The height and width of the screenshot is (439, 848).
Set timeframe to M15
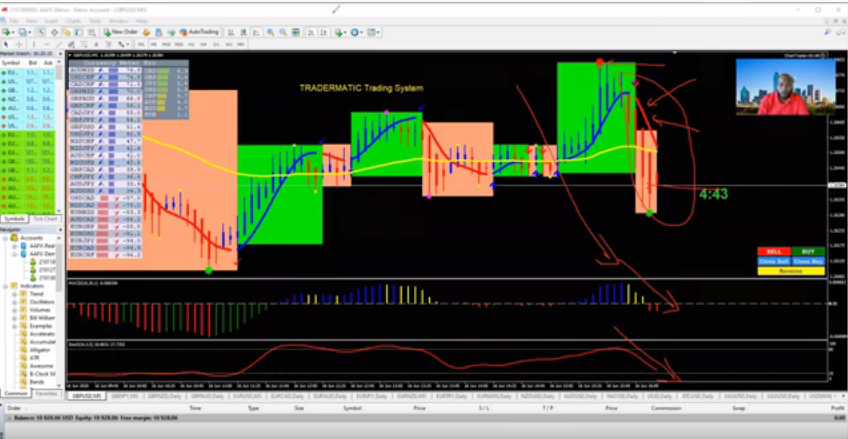pyautogui.click(x=166, y=44)
